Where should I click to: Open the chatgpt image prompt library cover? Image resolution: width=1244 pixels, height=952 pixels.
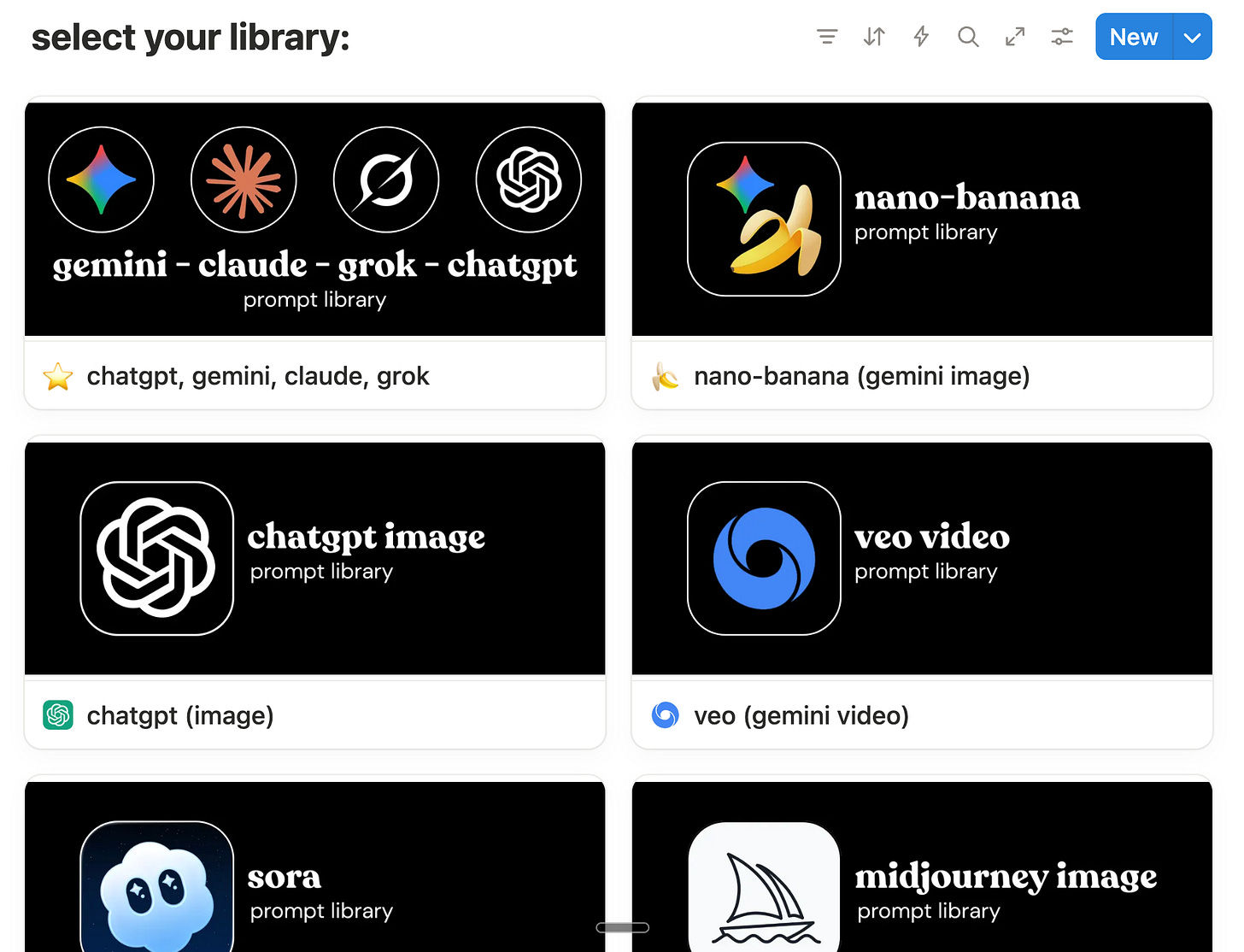click(315, 558)
